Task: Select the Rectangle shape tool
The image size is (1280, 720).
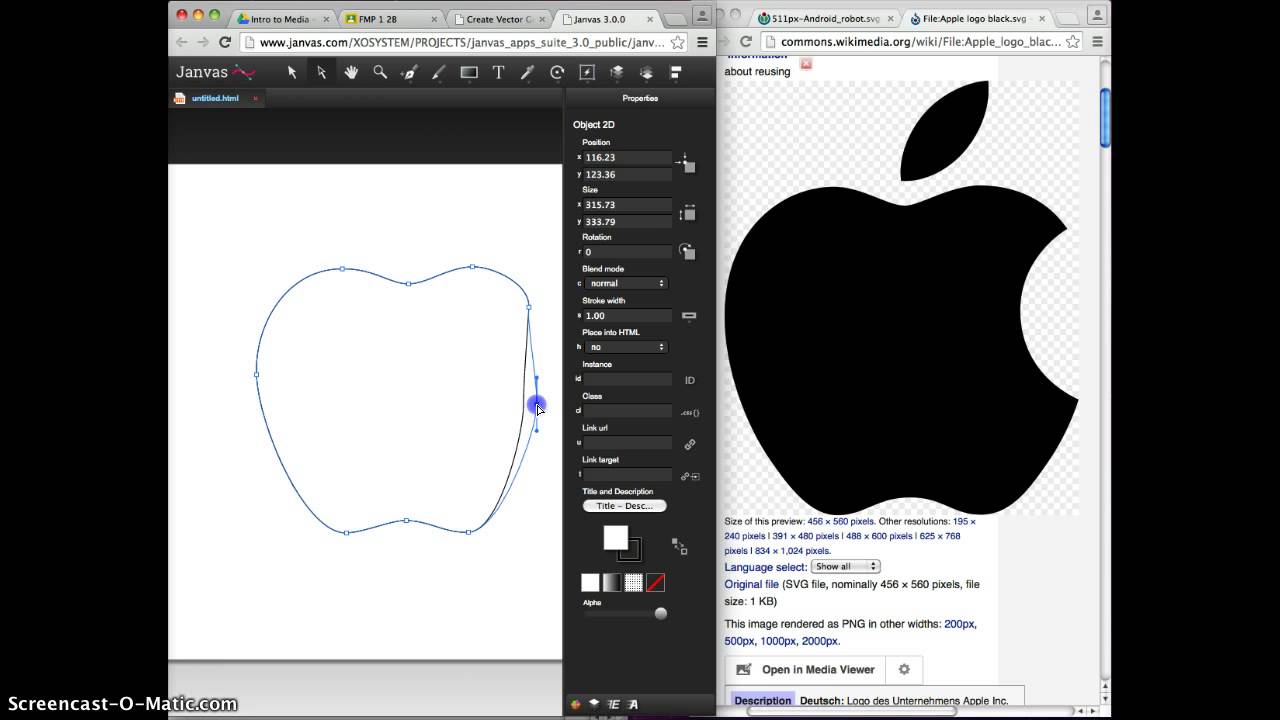Action: coord(468,72)
